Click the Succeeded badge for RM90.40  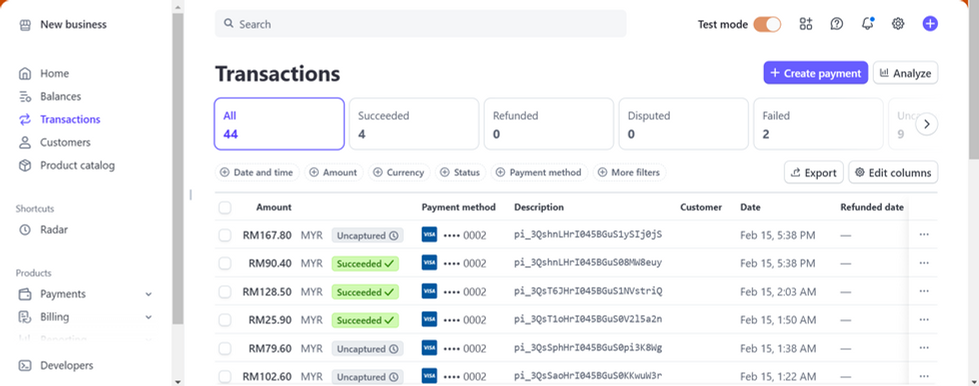point(365,264)
